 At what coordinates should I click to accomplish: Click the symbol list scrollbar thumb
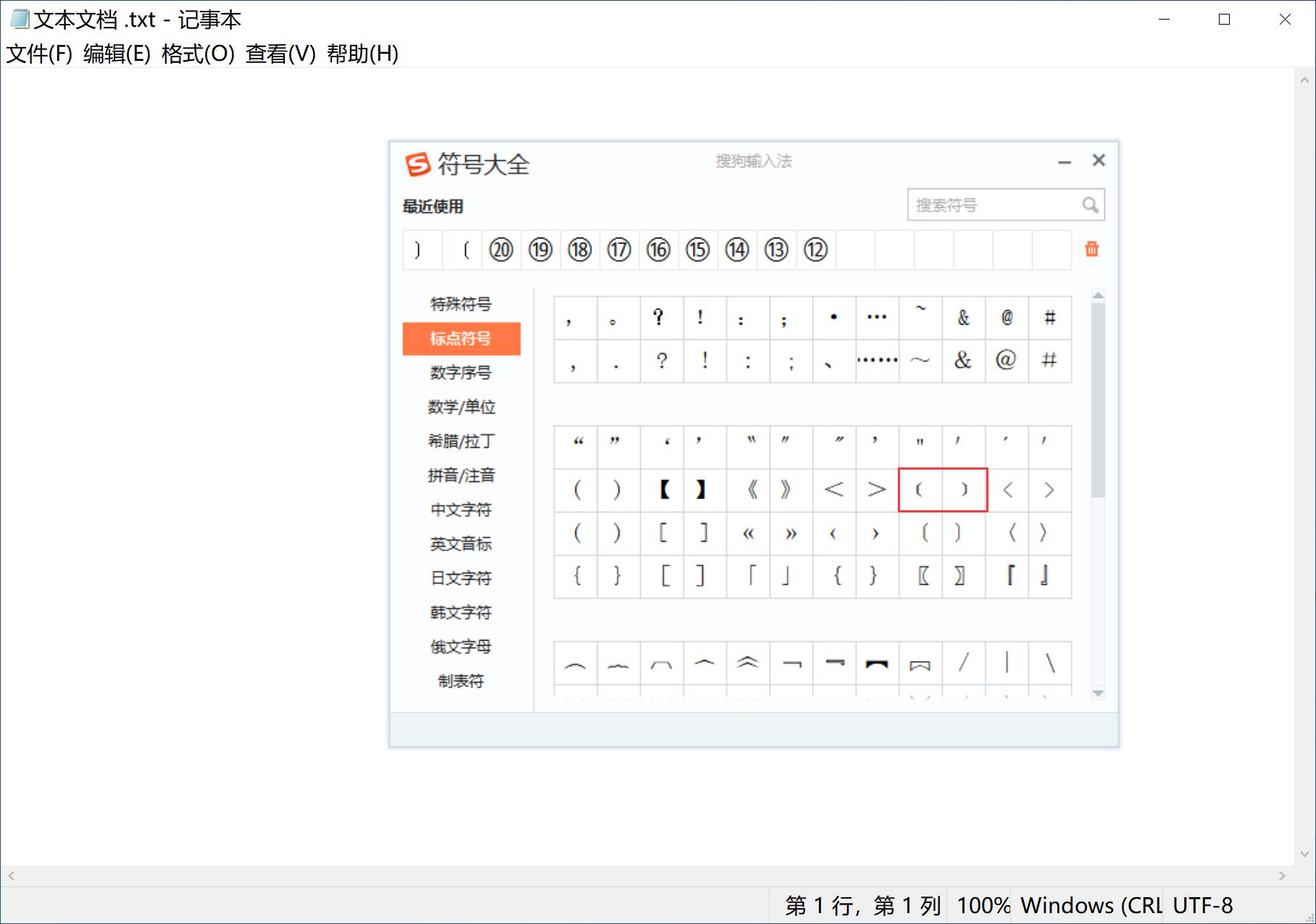(1098, 399)
